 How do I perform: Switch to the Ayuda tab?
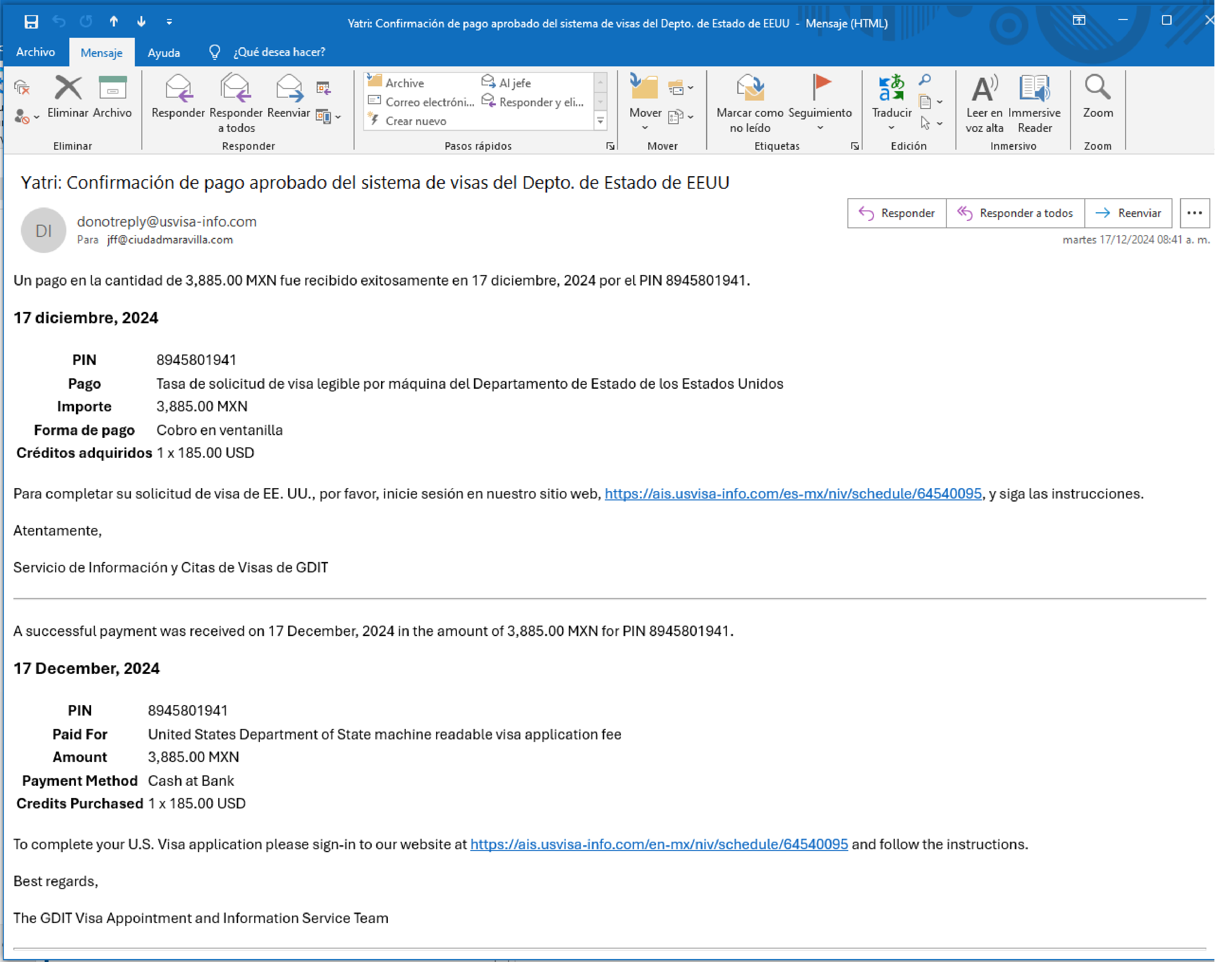[164, 52]
